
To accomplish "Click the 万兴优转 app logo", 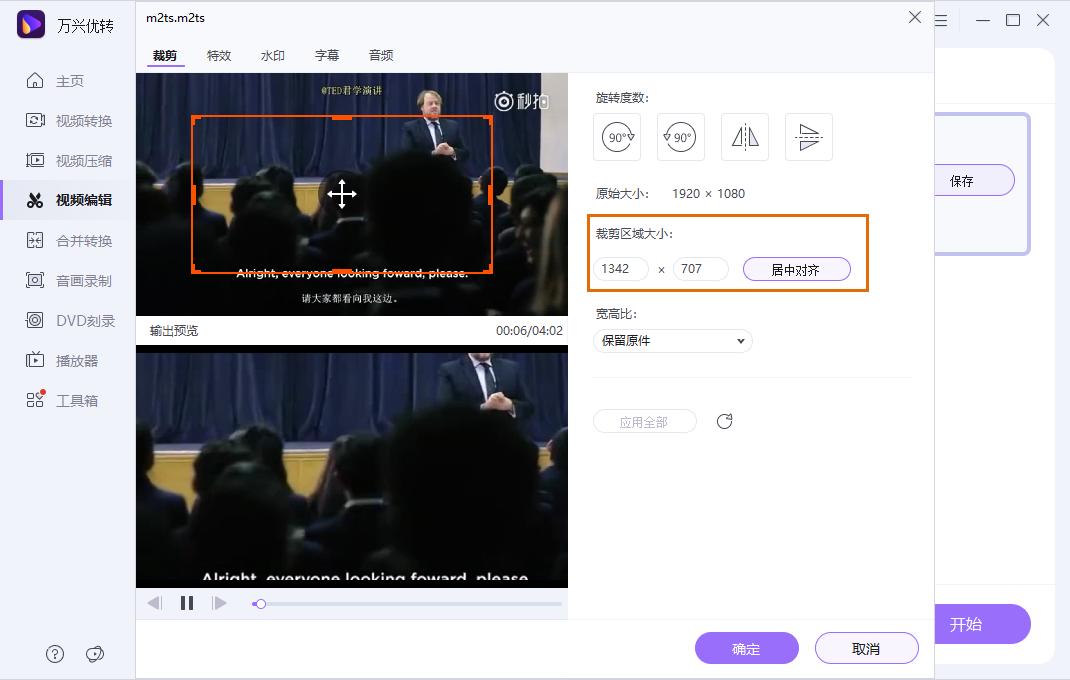I will click(31, 25).
